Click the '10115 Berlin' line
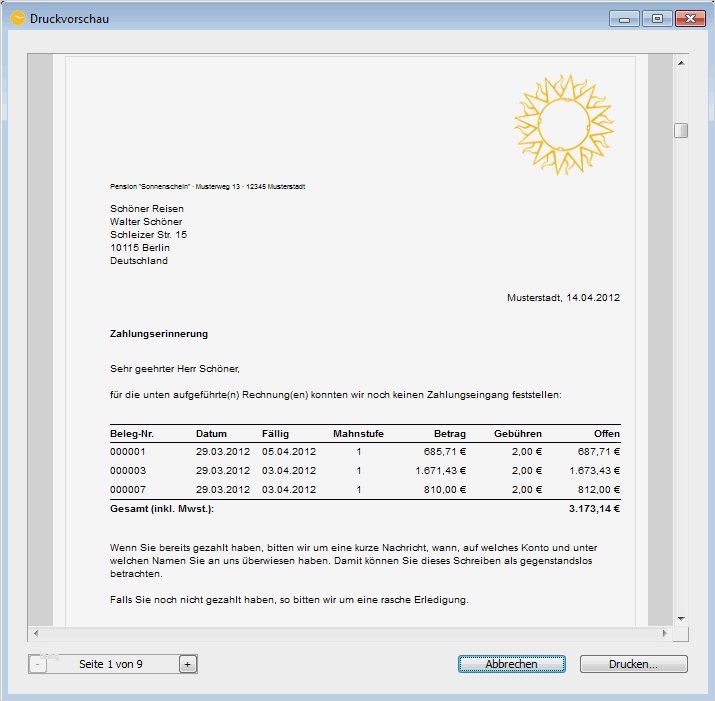715x701 pixels. coord(140,248)
